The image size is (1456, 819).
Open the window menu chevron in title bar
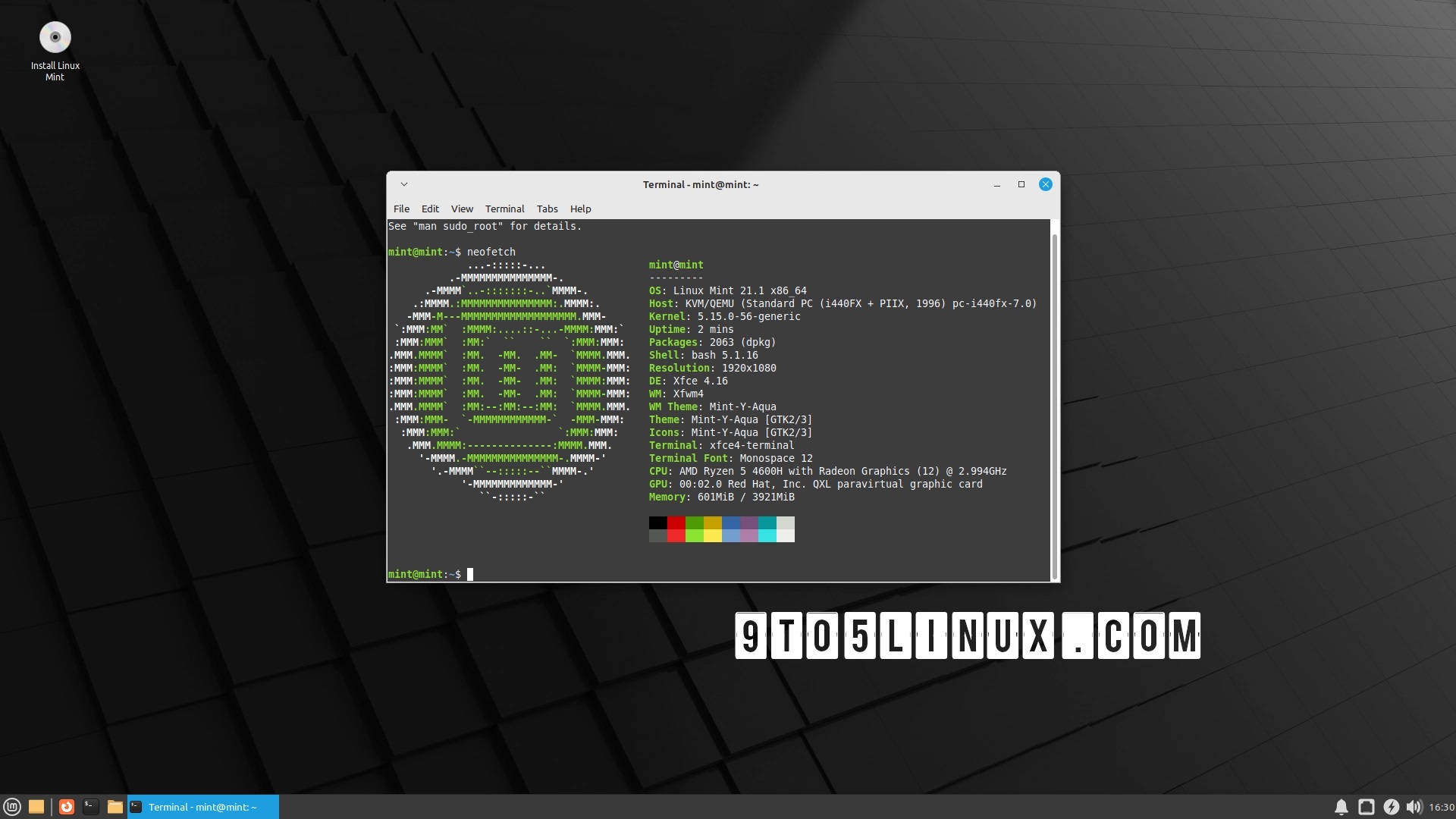point(404,184)
